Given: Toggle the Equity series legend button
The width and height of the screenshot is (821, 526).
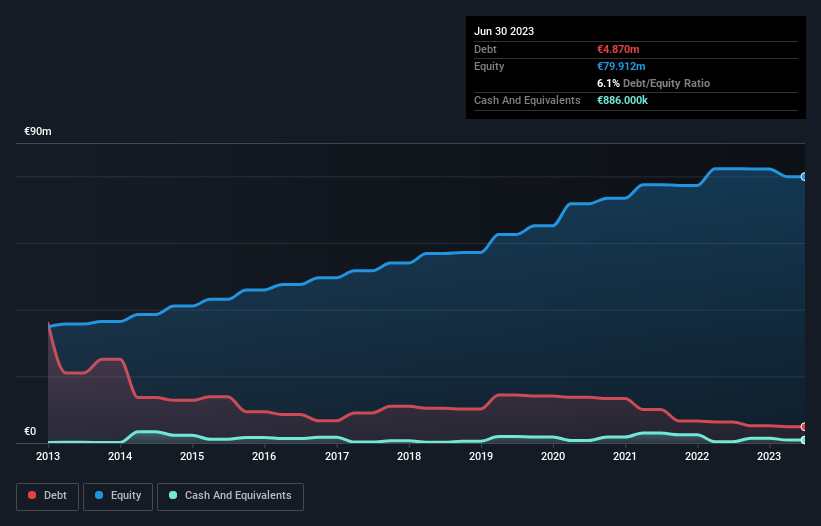Looking at the screenshot, I should 118,496.
